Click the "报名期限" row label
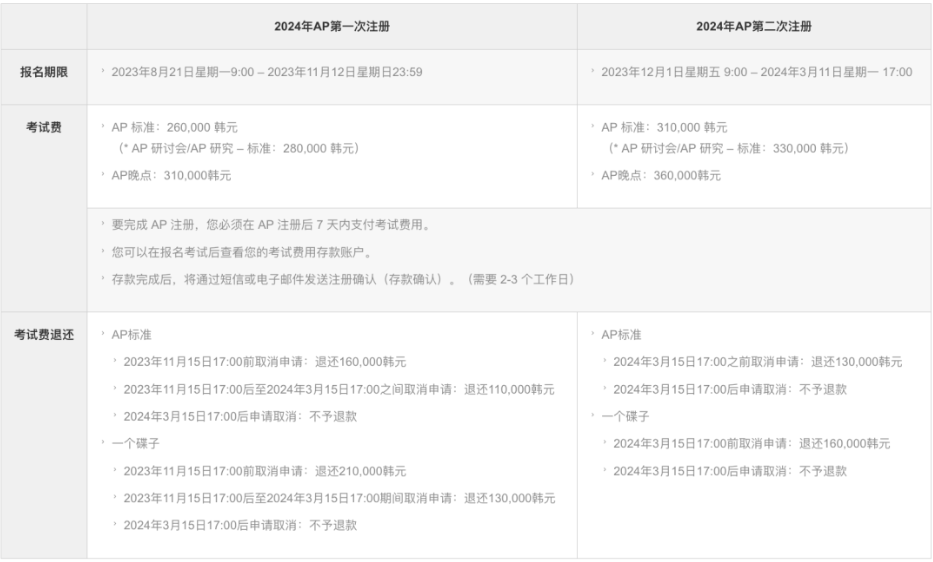The image size is (933, 562). pos(43,72)
